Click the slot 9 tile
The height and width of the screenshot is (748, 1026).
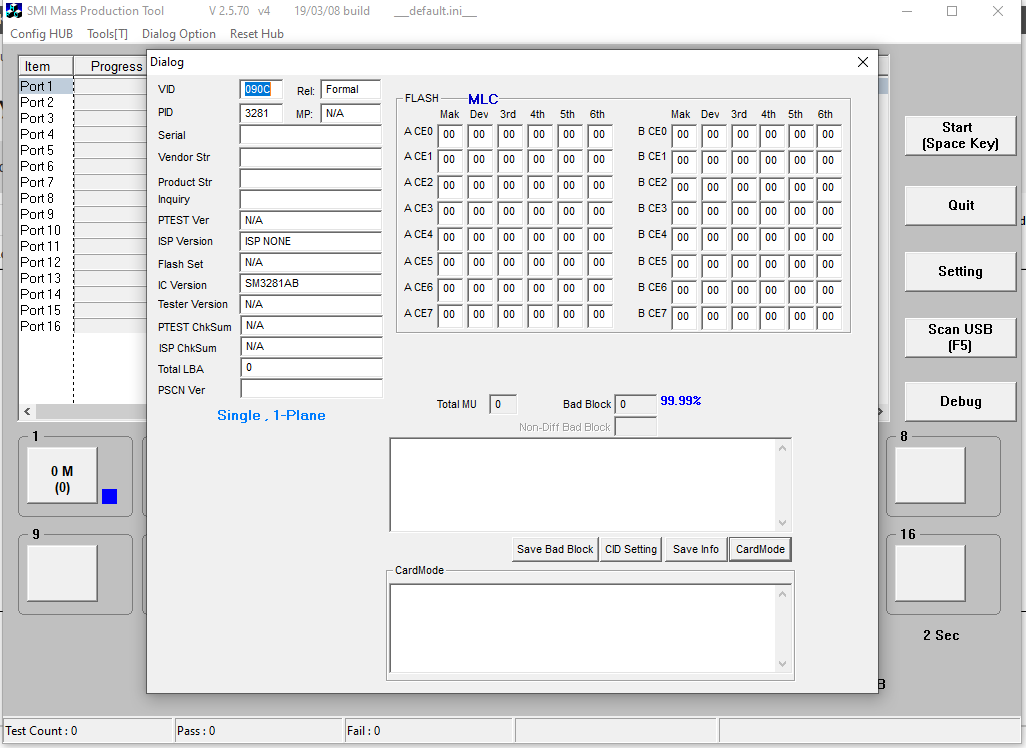62,573
